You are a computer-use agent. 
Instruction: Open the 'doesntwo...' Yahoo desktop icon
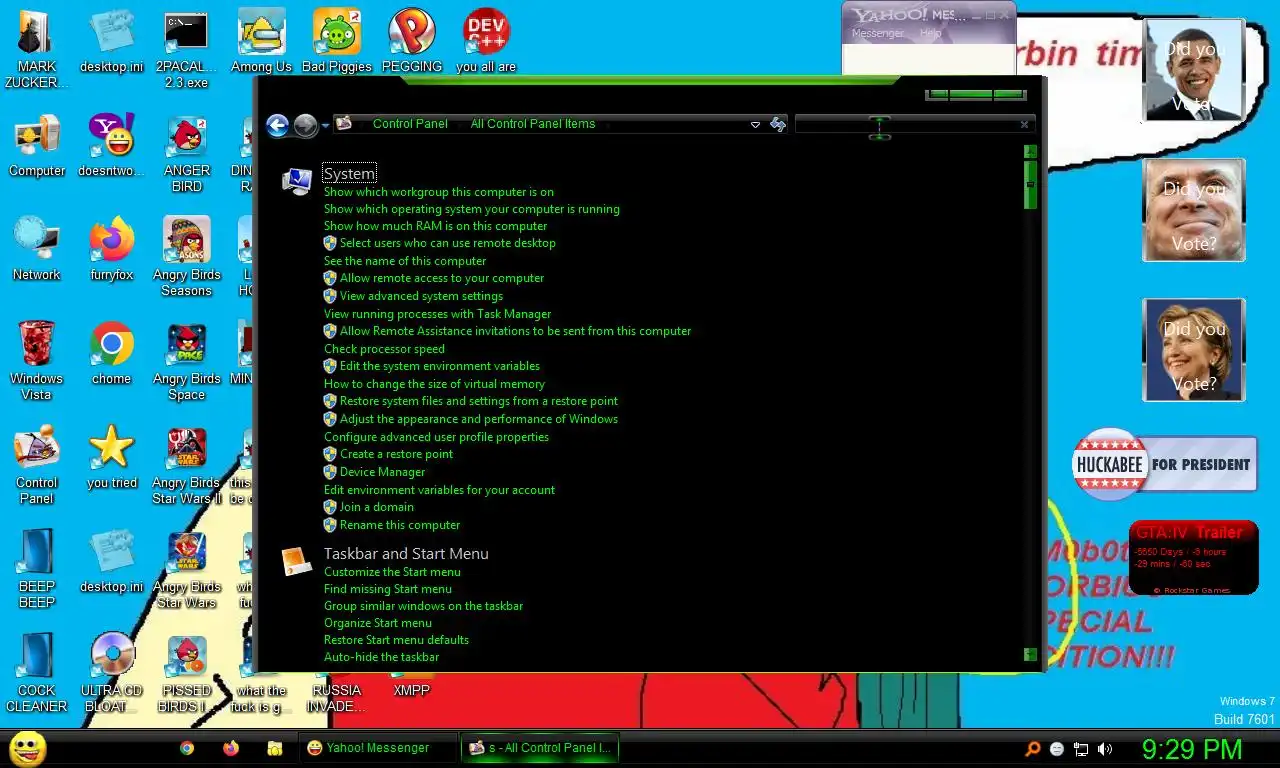[111, 146]
